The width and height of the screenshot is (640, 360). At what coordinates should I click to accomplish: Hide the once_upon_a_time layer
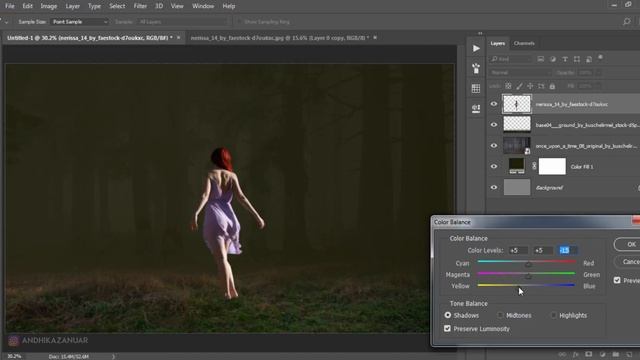pyautogui.click(x=494, y=145)
